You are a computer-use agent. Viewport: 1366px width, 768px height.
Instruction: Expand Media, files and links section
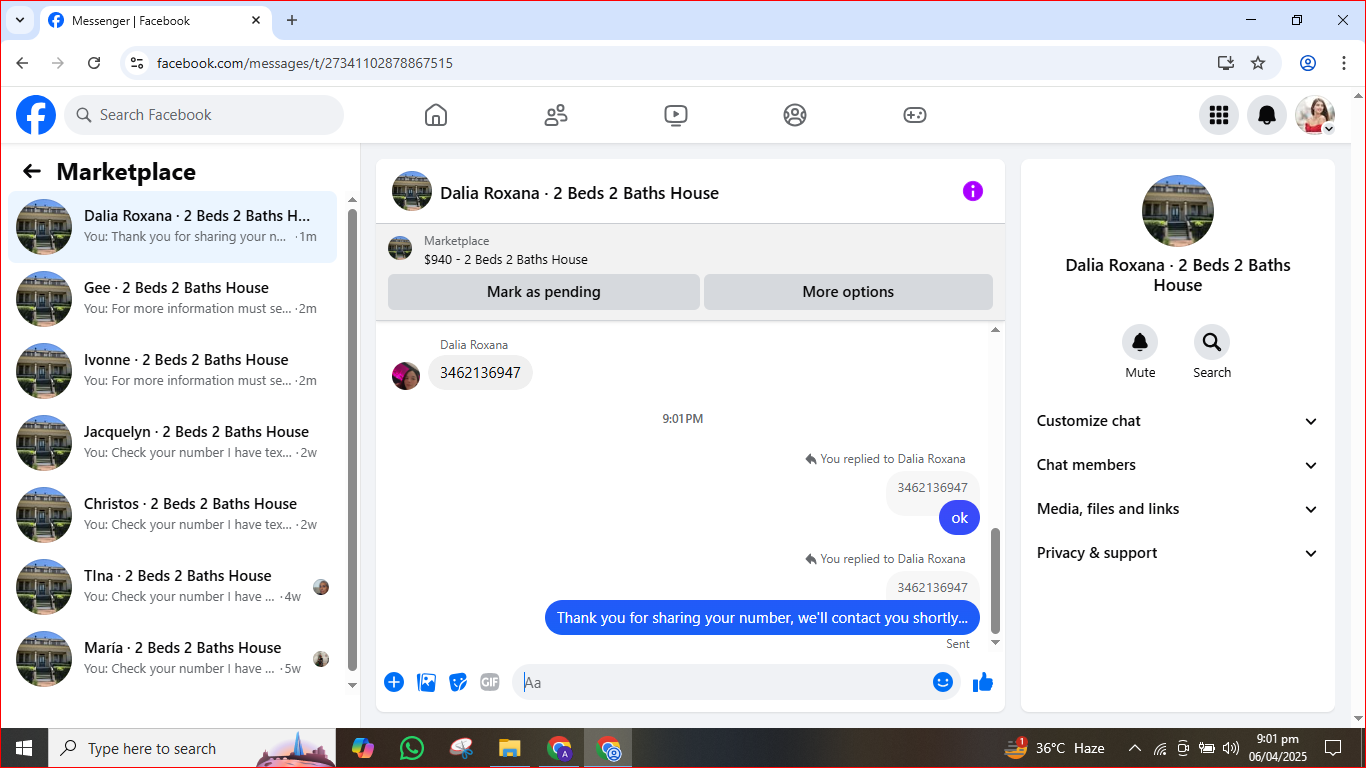[1178, 509]
